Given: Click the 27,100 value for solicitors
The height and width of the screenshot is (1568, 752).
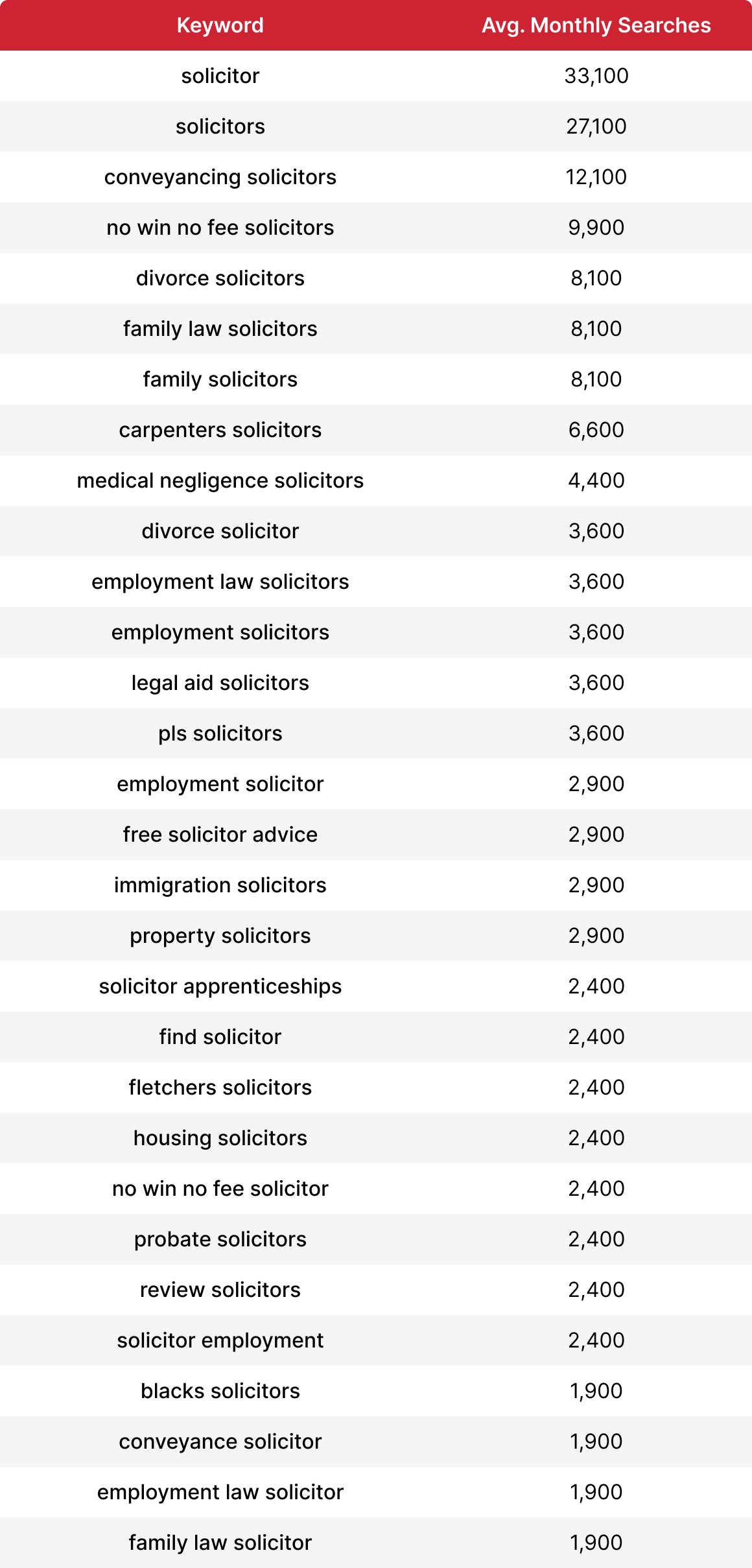Looking at the screenshot, I should (596, 126).
